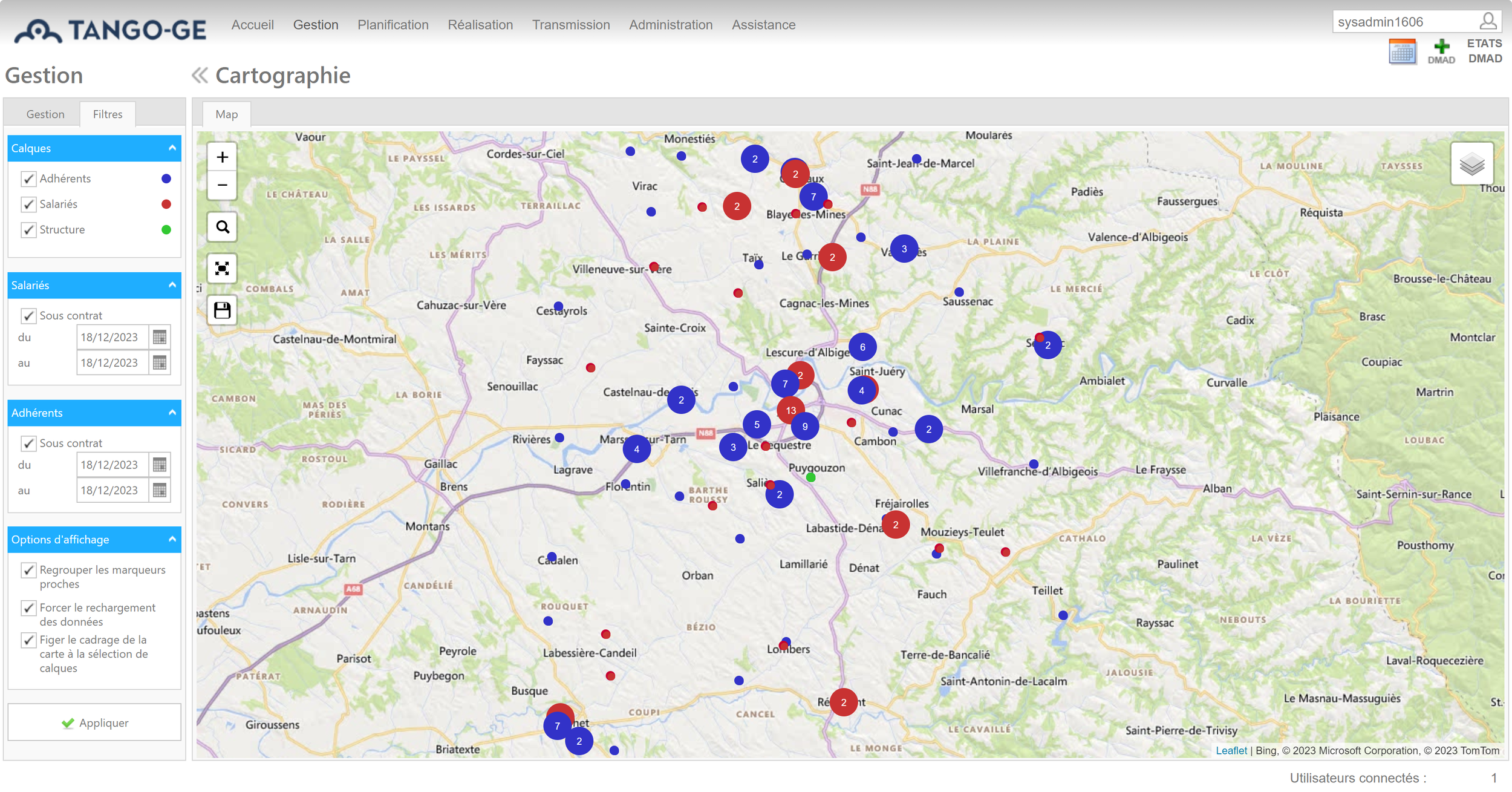This screenshot has height=792, width=1512.
Task: Open the Planification menu
Action: (x=393, y=25)
